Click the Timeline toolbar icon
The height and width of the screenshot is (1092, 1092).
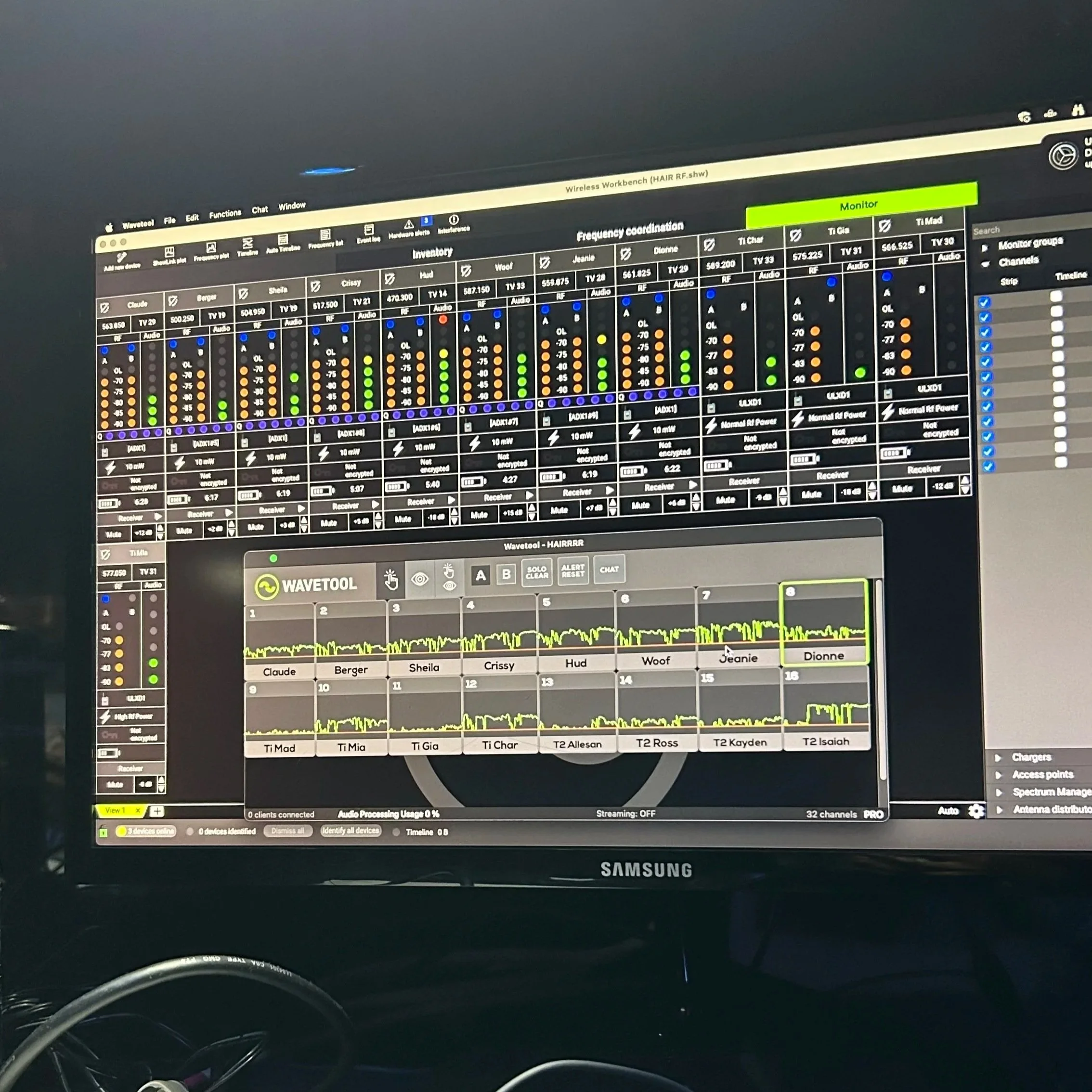pyautogui.click(x=247, y=247)
